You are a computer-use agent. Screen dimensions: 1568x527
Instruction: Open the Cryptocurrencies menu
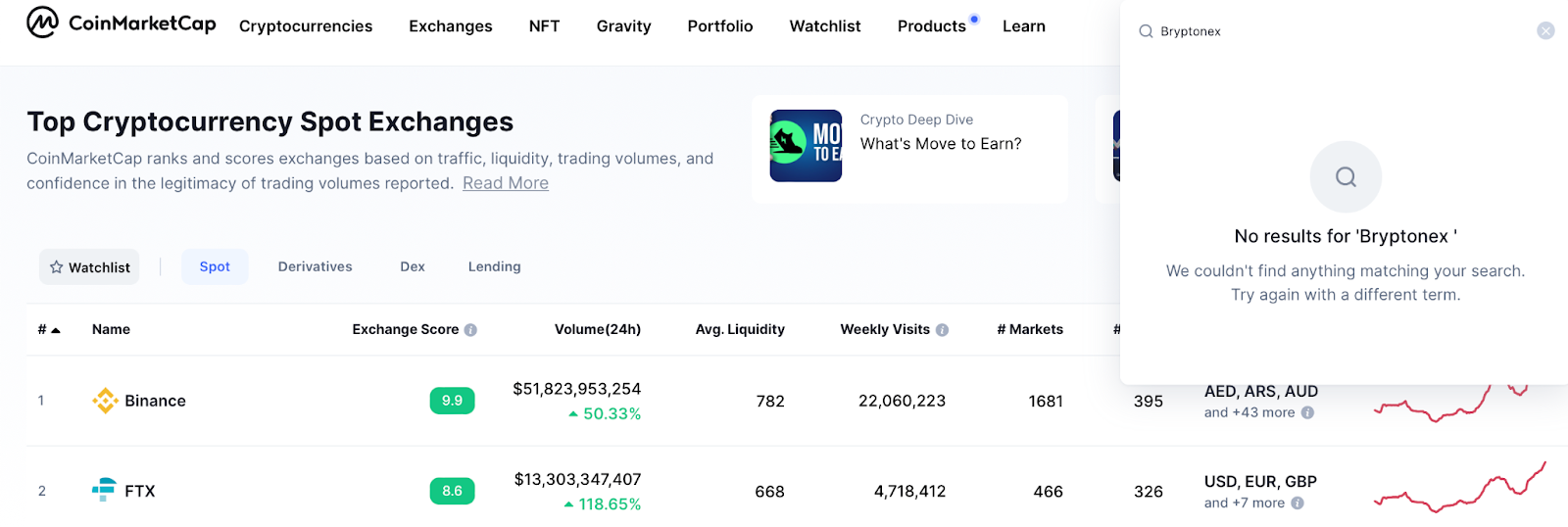pos(306,26)
